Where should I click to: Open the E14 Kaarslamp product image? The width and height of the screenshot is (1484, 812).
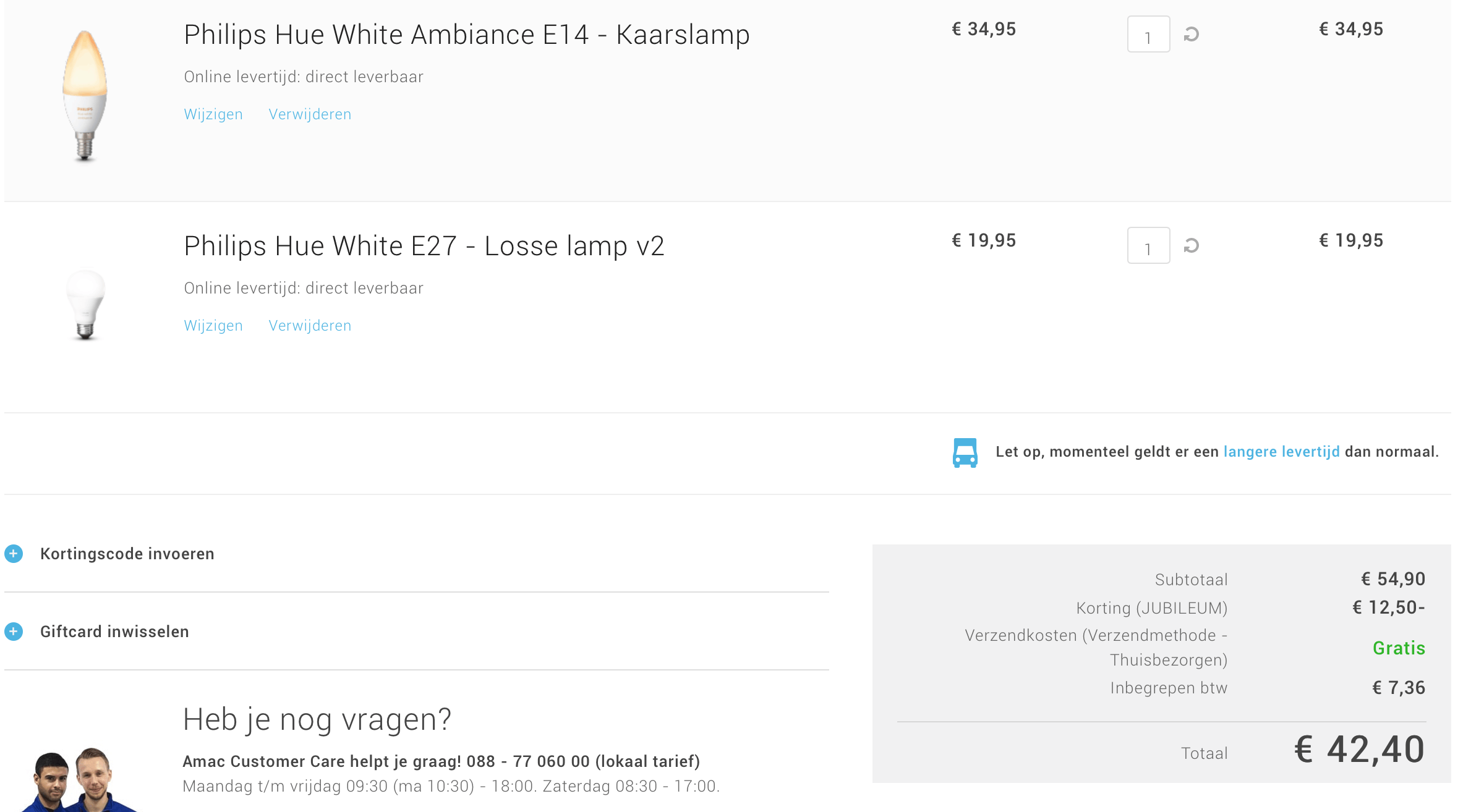(85, 96)
